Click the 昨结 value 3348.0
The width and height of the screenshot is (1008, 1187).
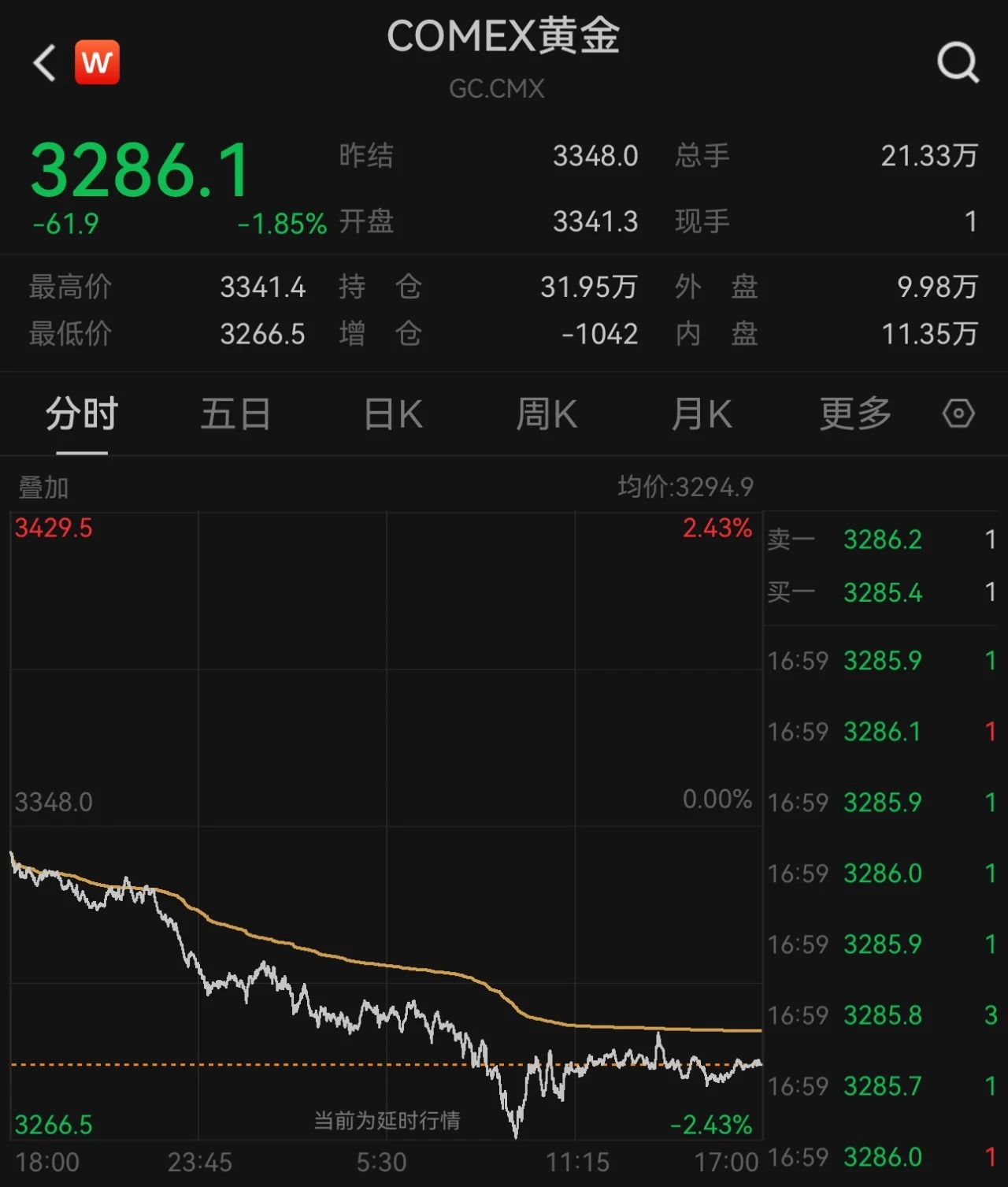(595, 156)
